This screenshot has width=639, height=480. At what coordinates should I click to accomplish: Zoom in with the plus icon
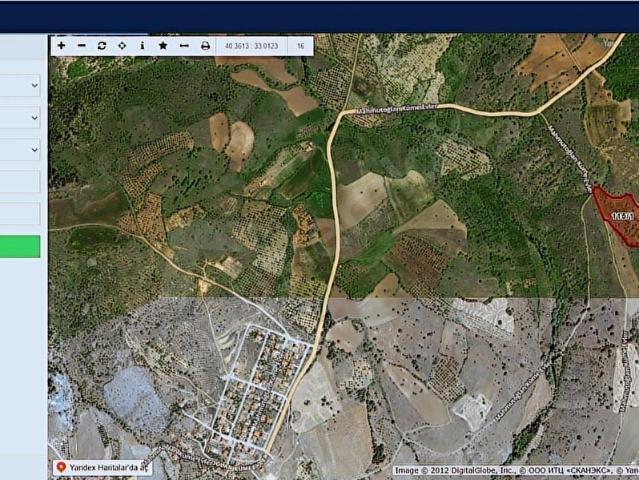coord(61,46)
